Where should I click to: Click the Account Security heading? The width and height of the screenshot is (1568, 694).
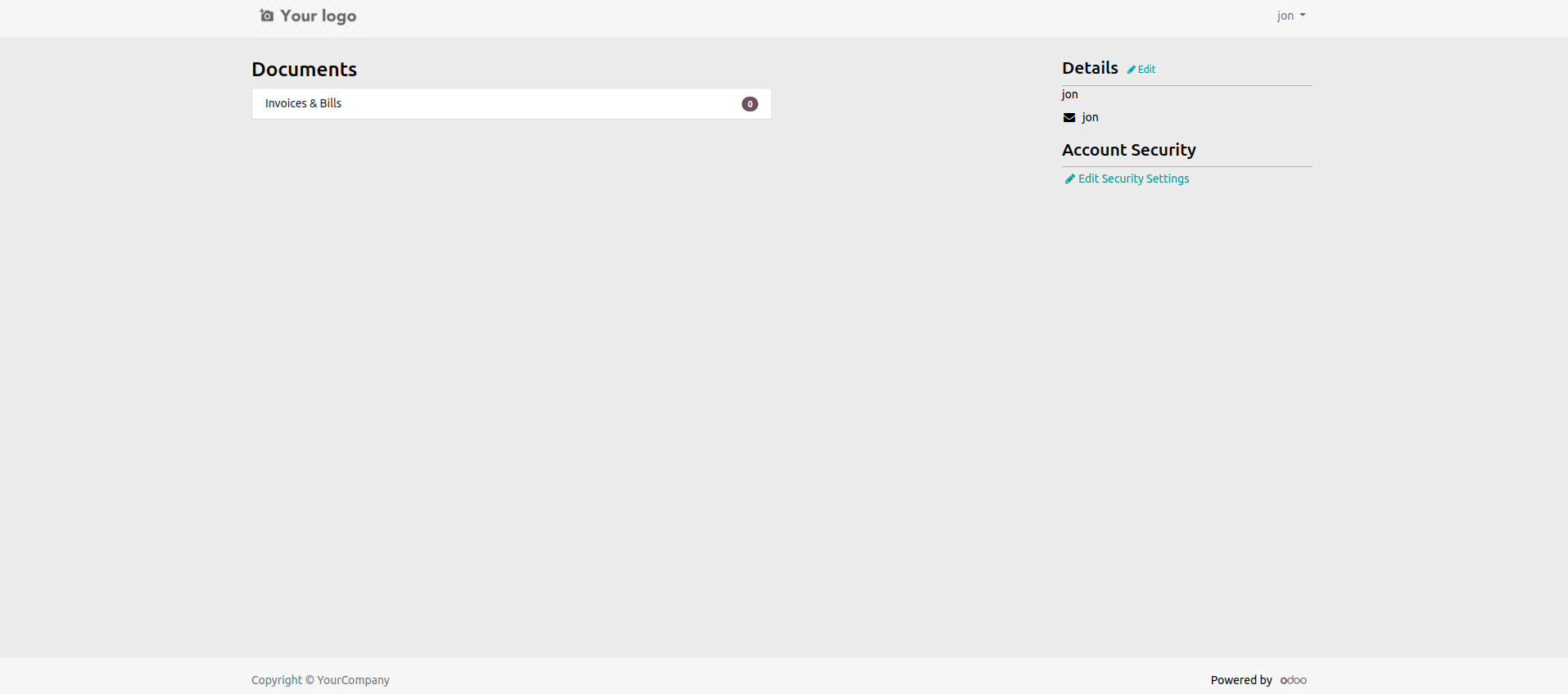click(1128, 150)
